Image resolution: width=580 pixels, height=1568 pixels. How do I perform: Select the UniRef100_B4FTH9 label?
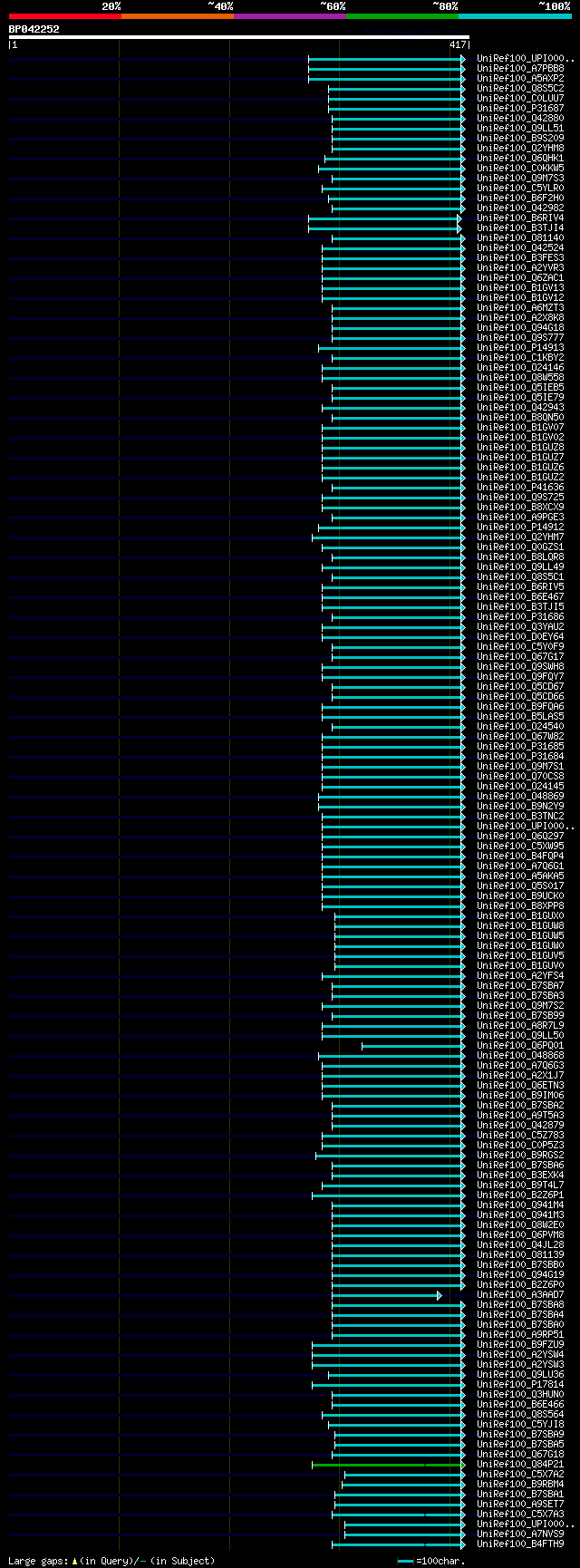pos(520,1544)
